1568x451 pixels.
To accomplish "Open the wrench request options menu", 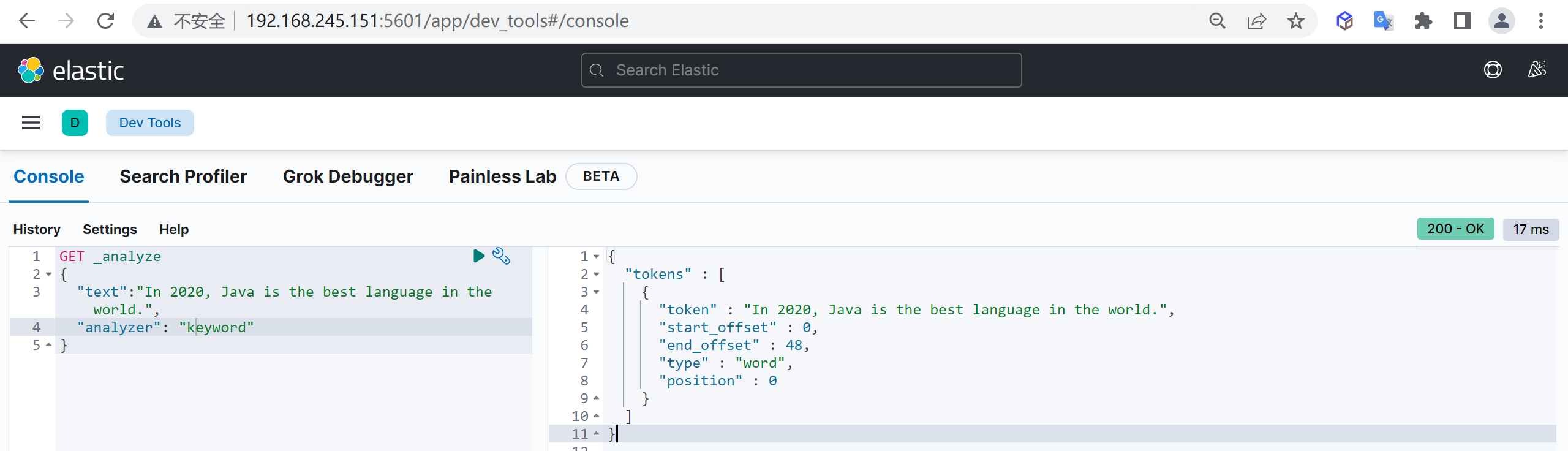I will (501, 256).
